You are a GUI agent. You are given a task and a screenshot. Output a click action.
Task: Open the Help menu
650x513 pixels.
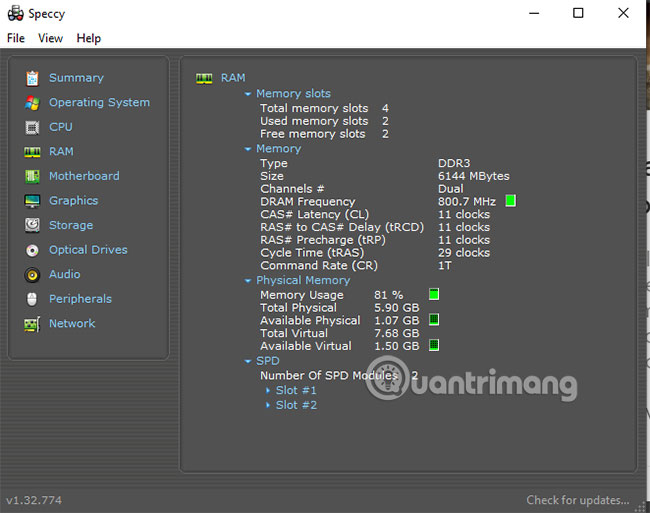89,38
